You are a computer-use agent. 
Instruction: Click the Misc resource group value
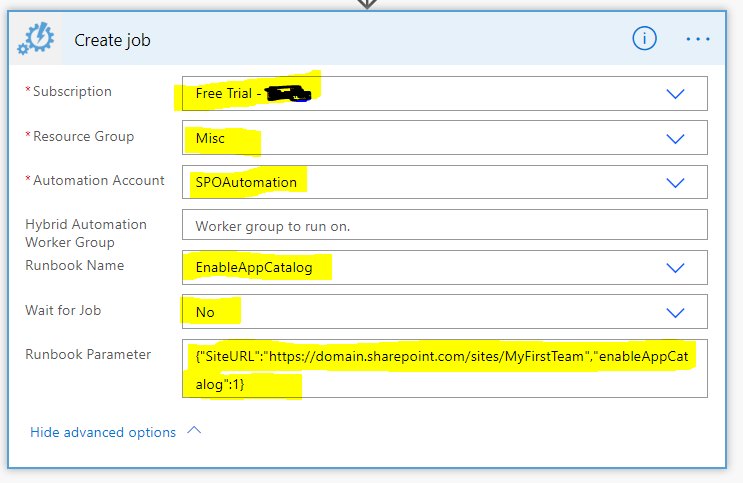tap(210, 138)
